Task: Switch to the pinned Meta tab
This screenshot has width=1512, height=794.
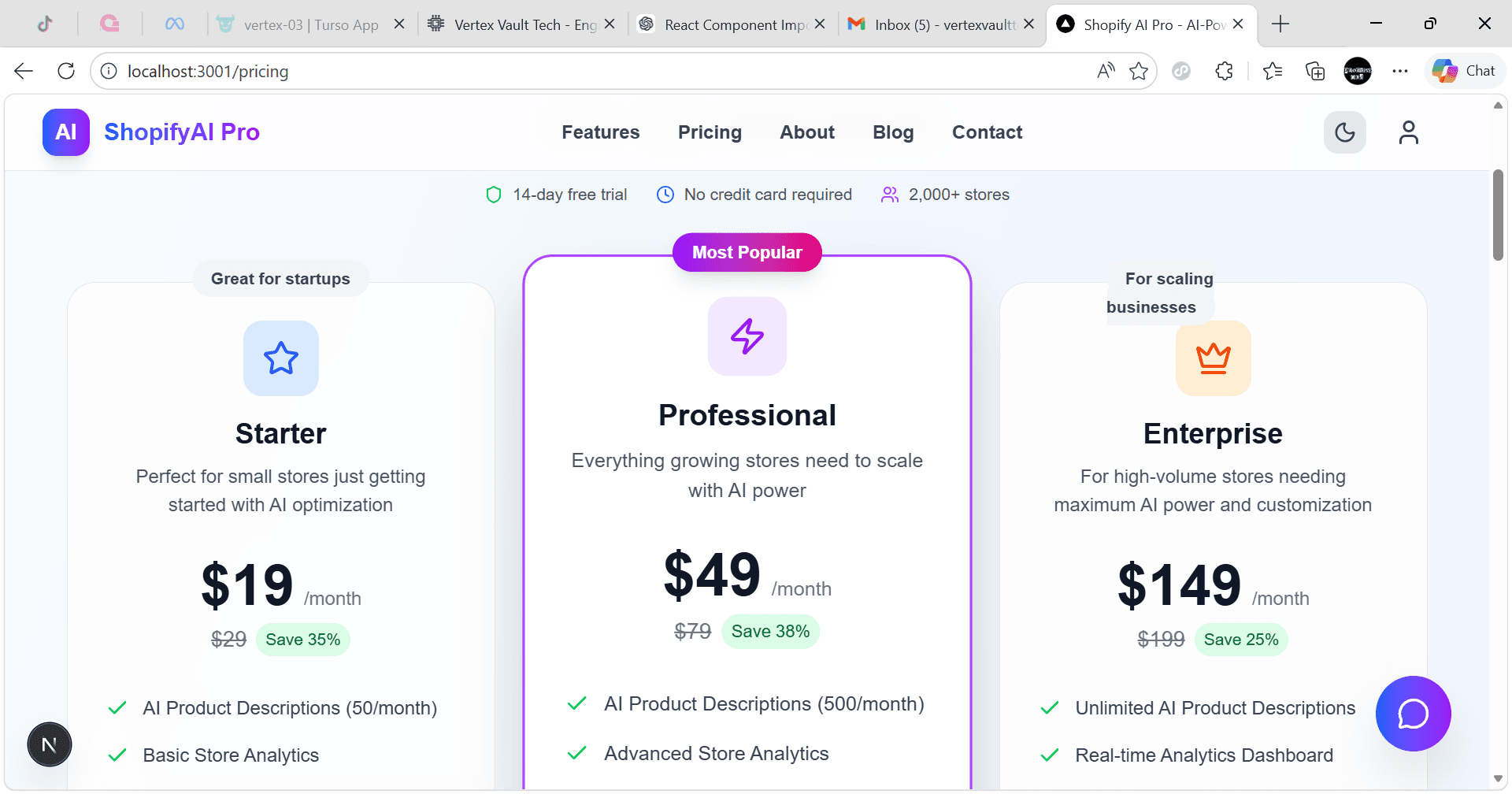Action: (175, 24)
